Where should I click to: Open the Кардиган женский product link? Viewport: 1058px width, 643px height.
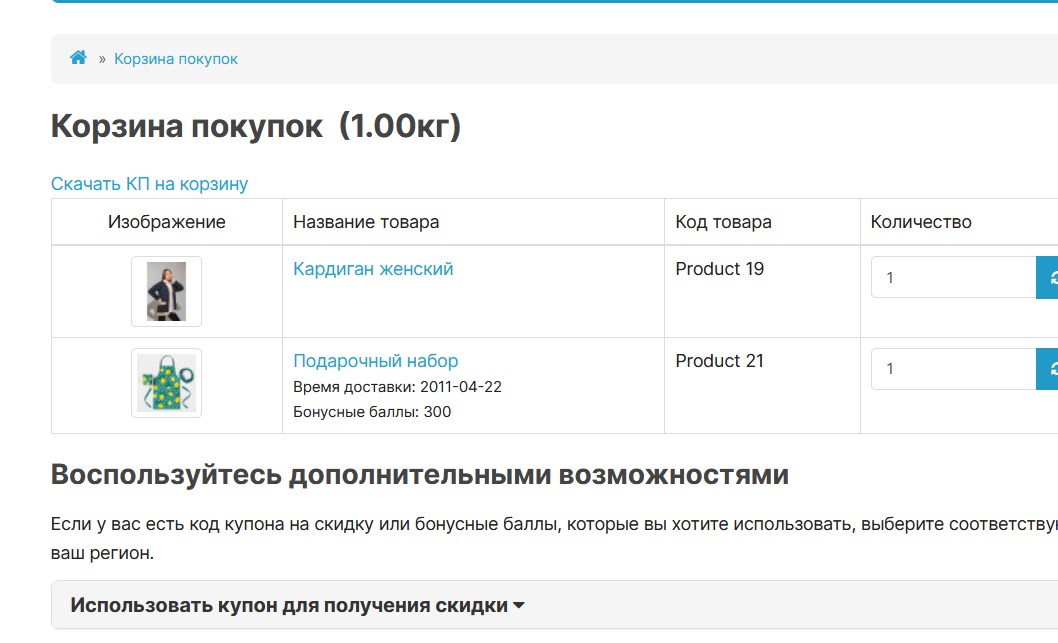tap(373, 269)
